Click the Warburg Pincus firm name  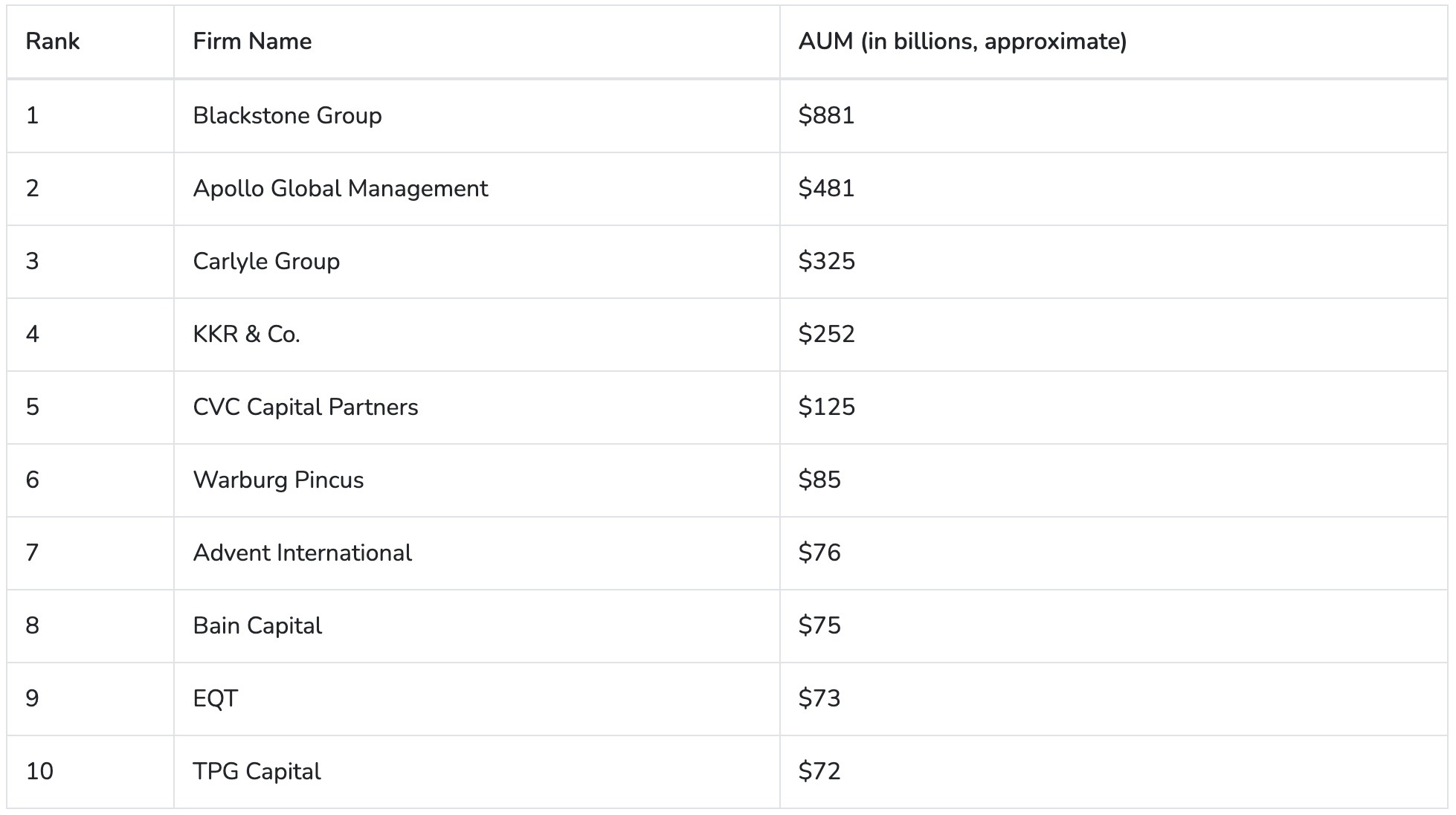[278, 480]
